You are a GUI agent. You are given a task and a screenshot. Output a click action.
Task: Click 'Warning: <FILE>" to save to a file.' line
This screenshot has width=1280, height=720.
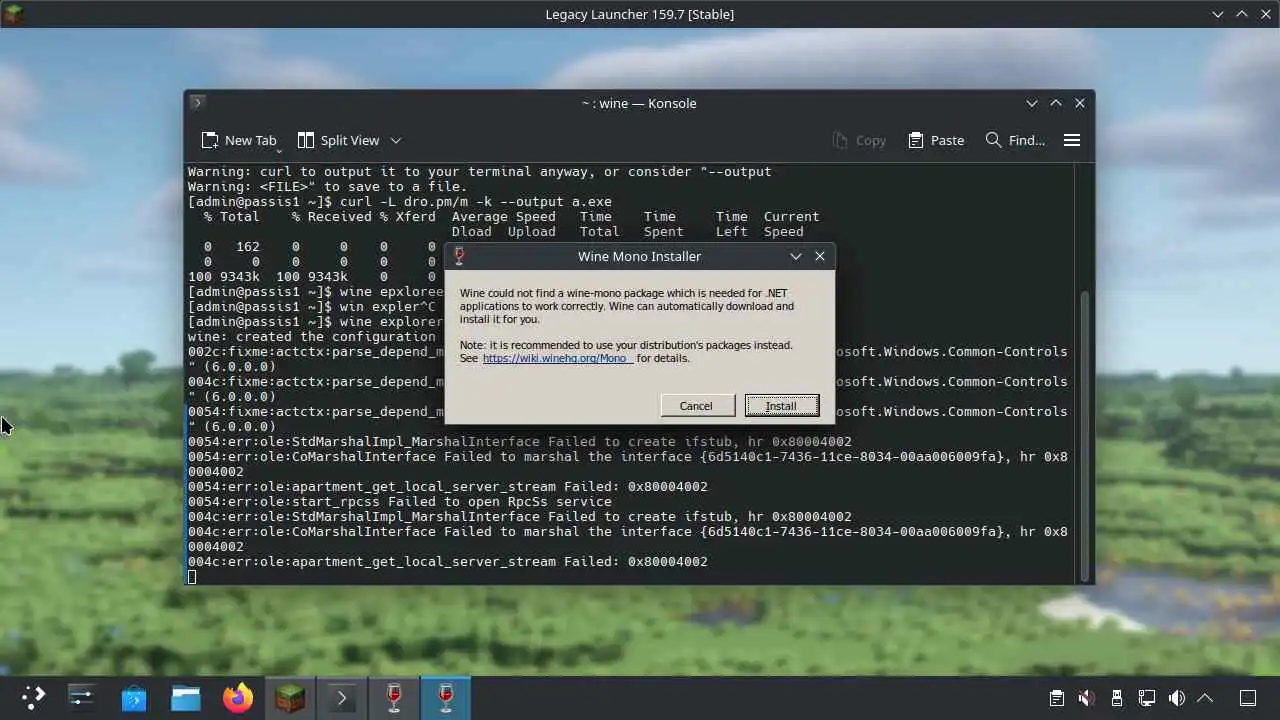327,186
